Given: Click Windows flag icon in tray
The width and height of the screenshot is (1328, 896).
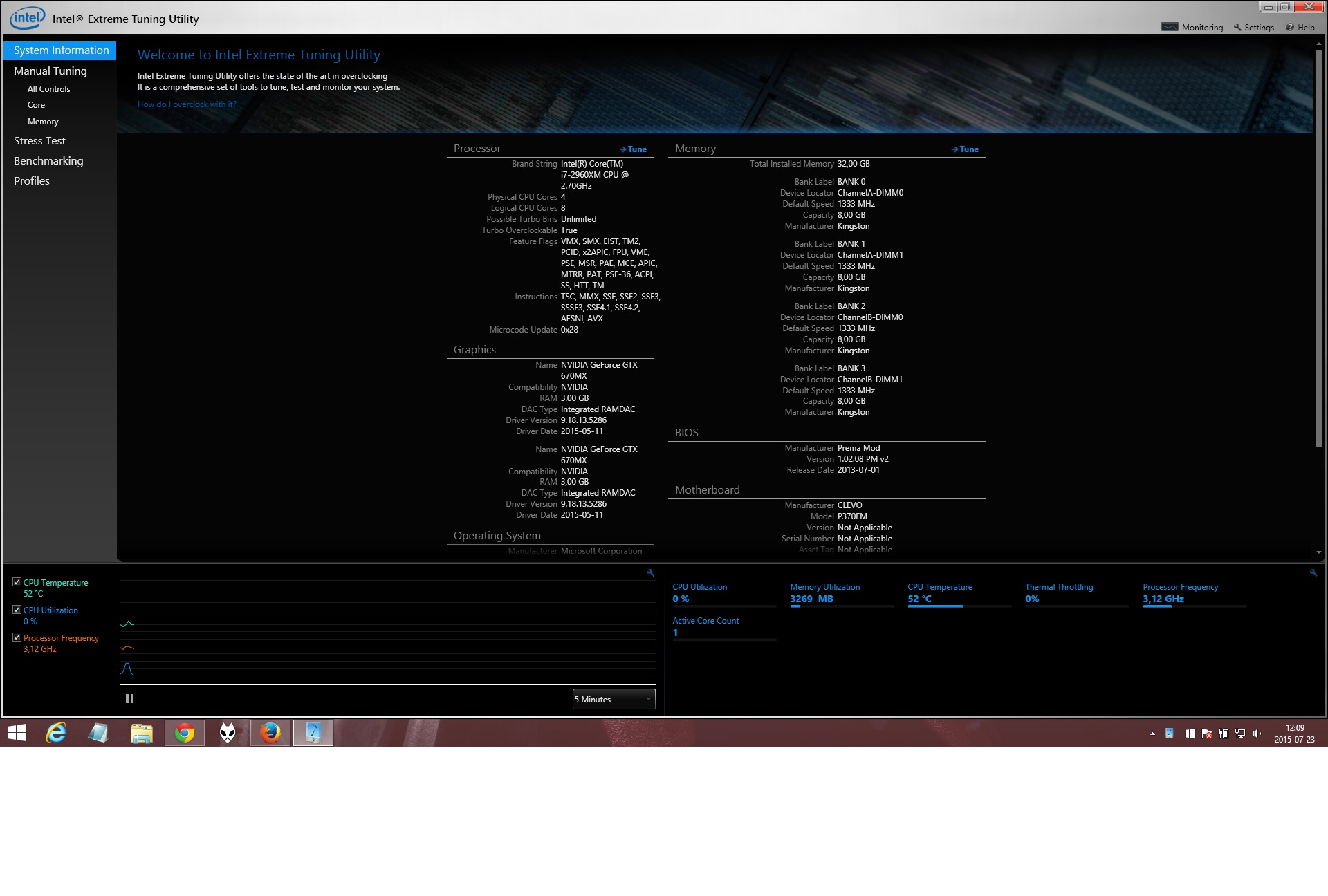Looking at the screenshot, I should [1190, 734].
